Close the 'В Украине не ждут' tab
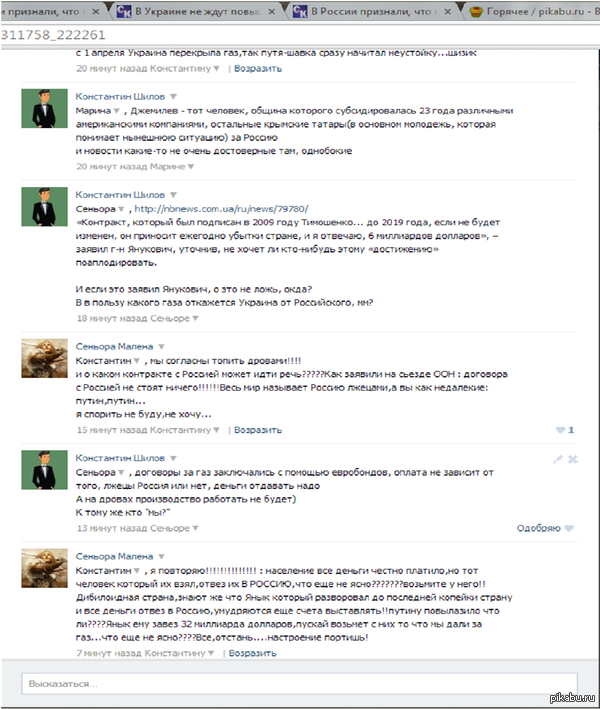The image size is (600, 709). (271, 12)
